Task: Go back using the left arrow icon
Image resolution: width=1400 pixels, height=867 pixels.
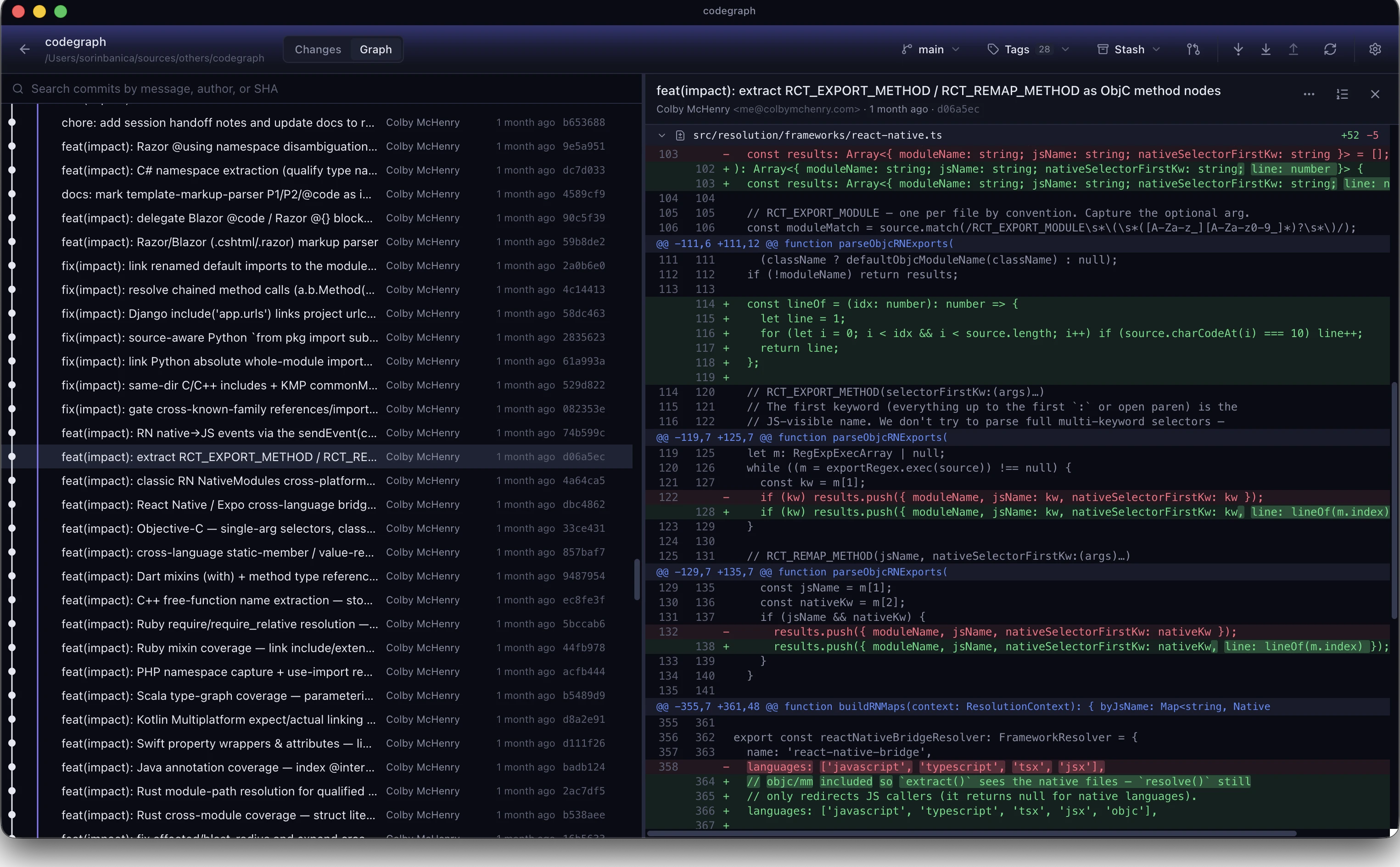Action: 25,49
